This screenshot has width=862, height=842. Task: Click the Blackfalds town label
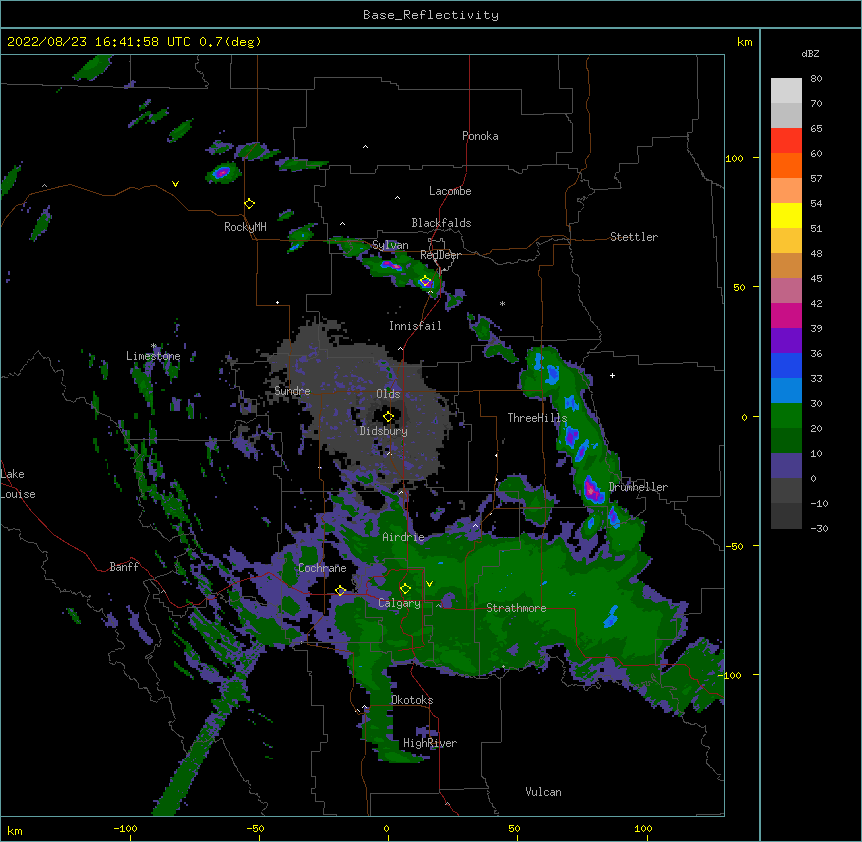(x=441, y=223)
